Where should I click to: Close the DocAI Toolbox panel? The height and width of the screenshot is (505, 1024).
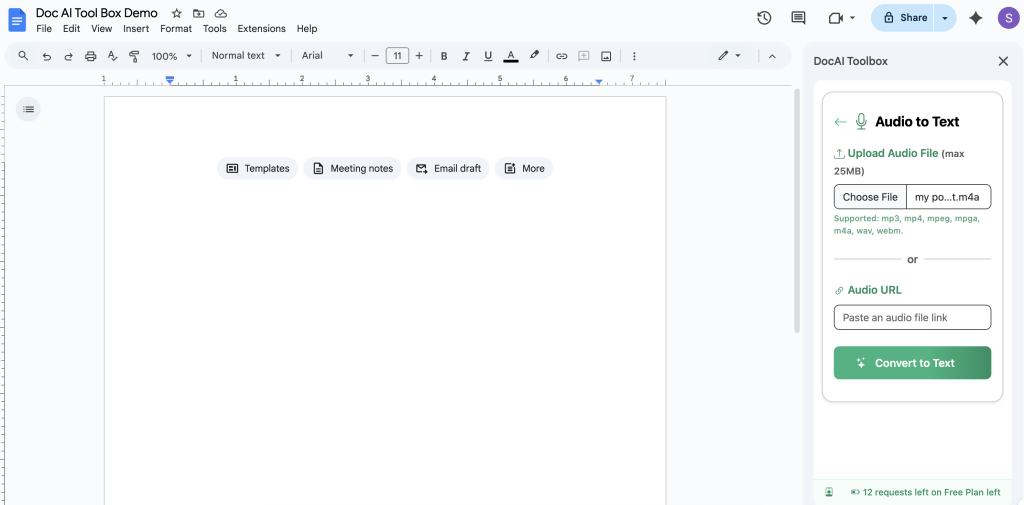[1003, 61]
